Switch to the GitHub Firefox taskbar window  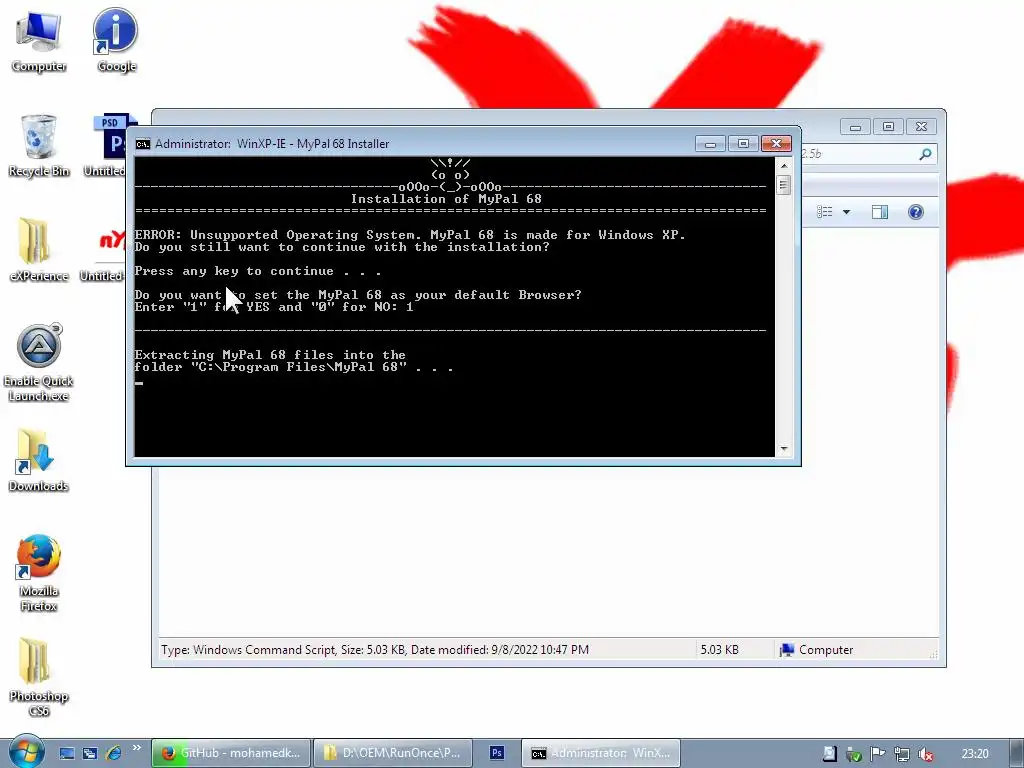click(231, 753)
